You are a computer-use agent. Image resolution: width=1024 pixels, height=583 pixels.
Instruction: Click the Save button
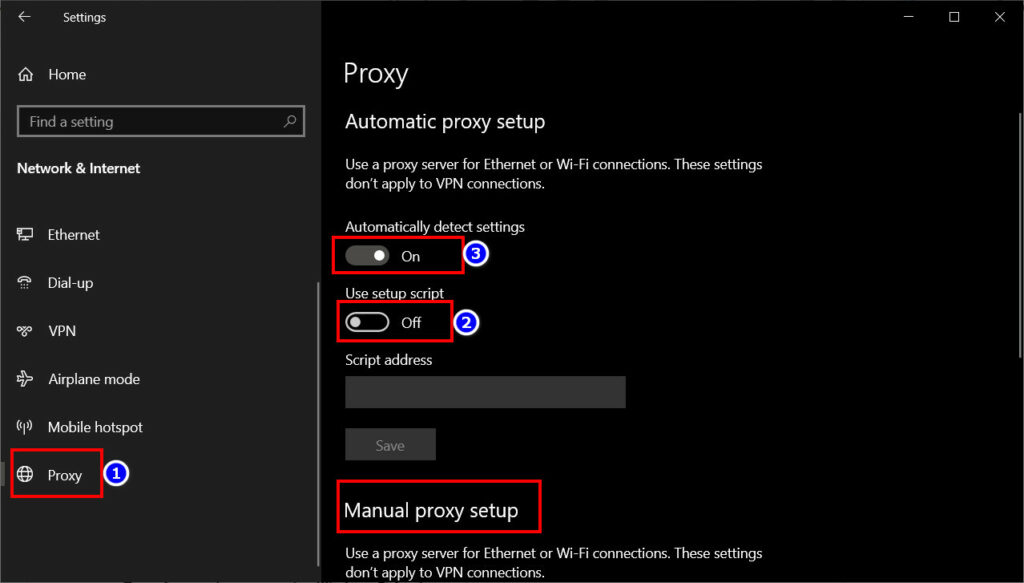(390, 444)
